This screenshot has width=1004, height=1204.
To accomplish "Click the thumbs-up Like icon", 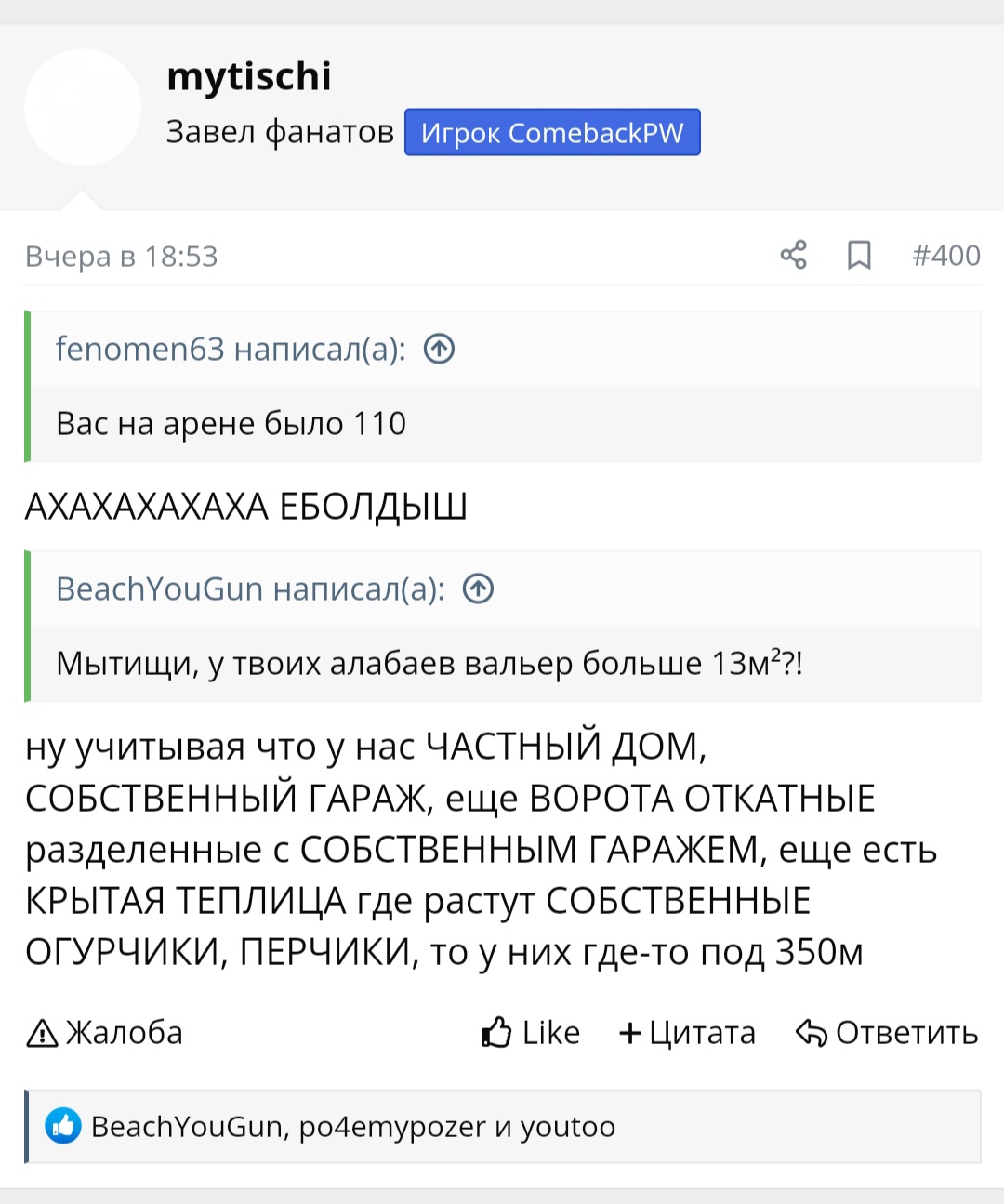I will click(x=496, y=1033).
